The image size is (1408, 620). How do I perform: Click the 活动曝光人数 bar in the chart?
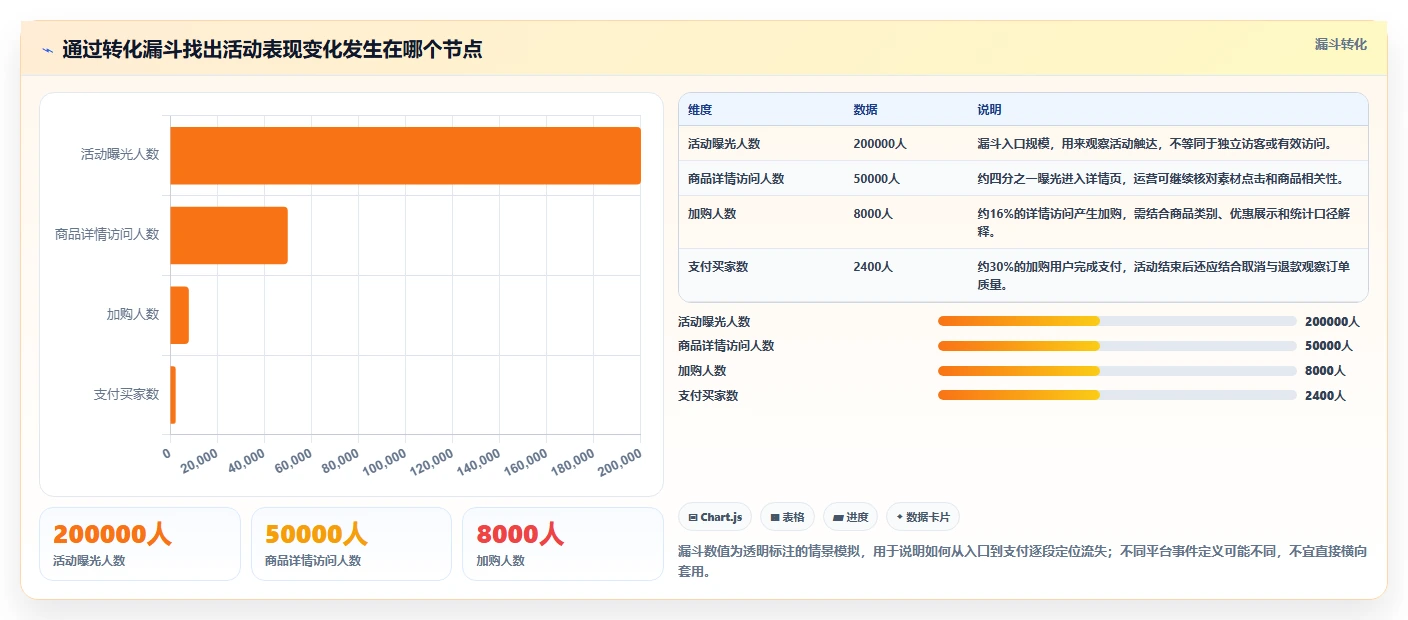405,155
